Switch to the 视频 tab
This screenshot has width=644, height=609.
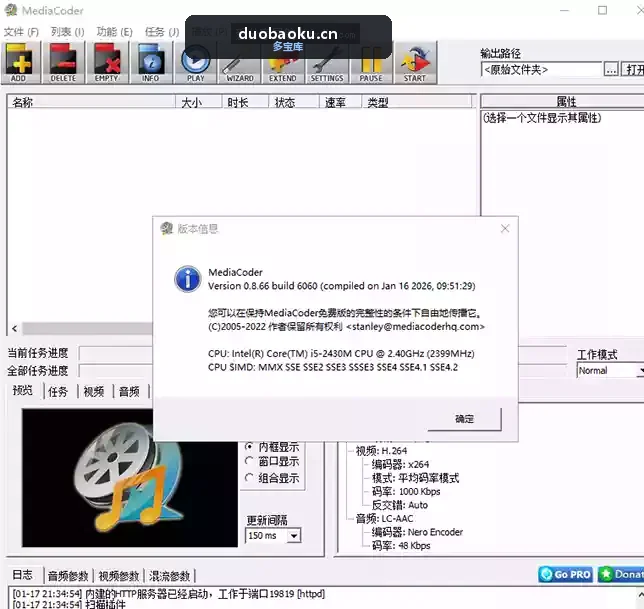tap(94, 391)
